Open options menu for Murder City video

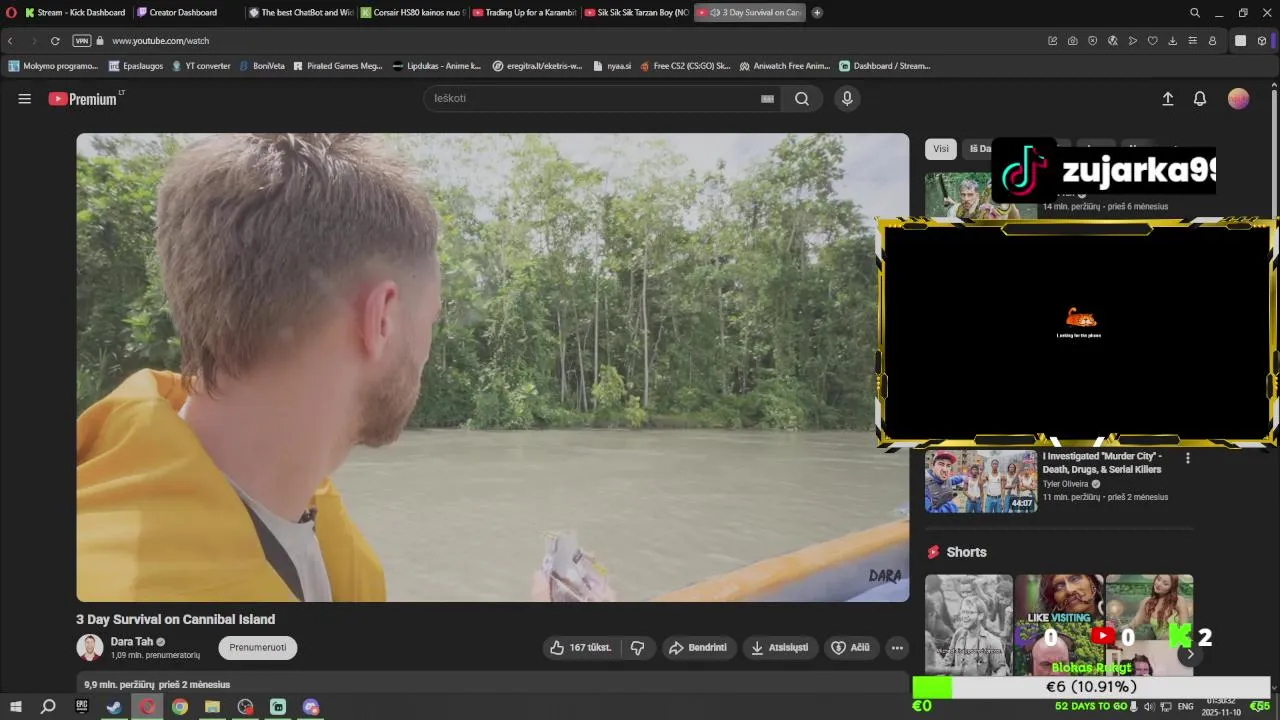pos(1188,458)
